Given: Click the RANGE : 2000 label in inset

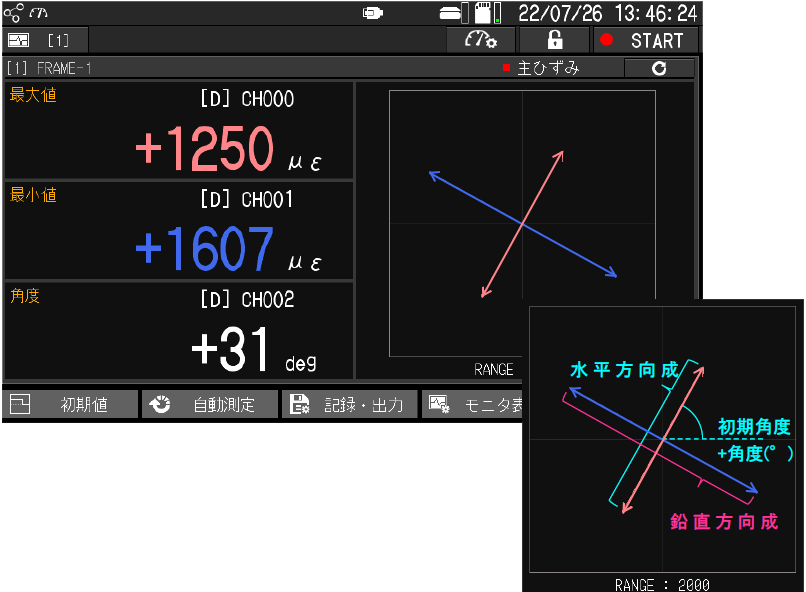Looking at the screenshot, I should [x=662, y=585].
